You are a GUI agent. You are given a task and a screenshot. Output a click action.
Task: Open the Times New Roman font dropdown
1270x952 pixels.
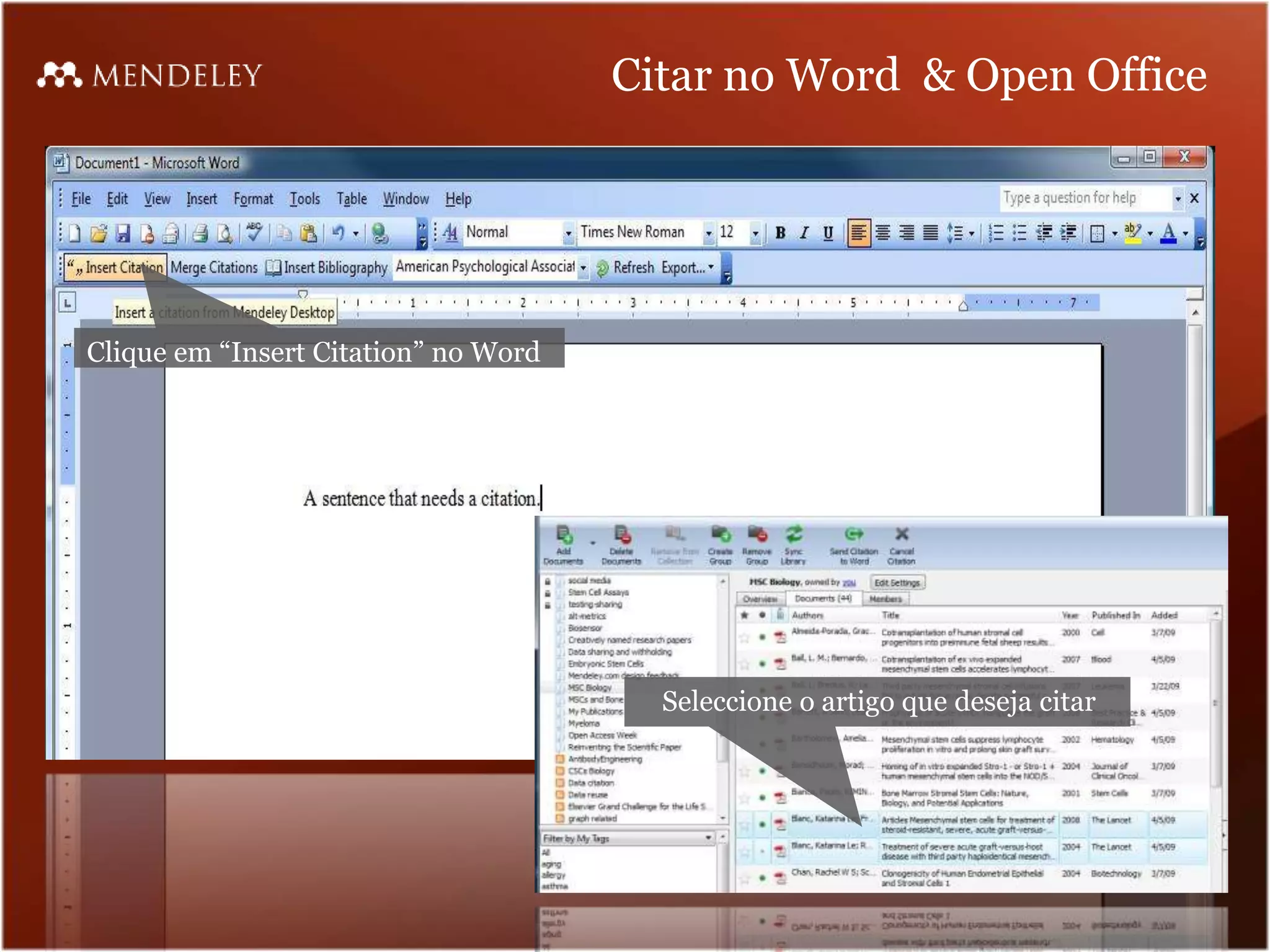pos(708,234)
